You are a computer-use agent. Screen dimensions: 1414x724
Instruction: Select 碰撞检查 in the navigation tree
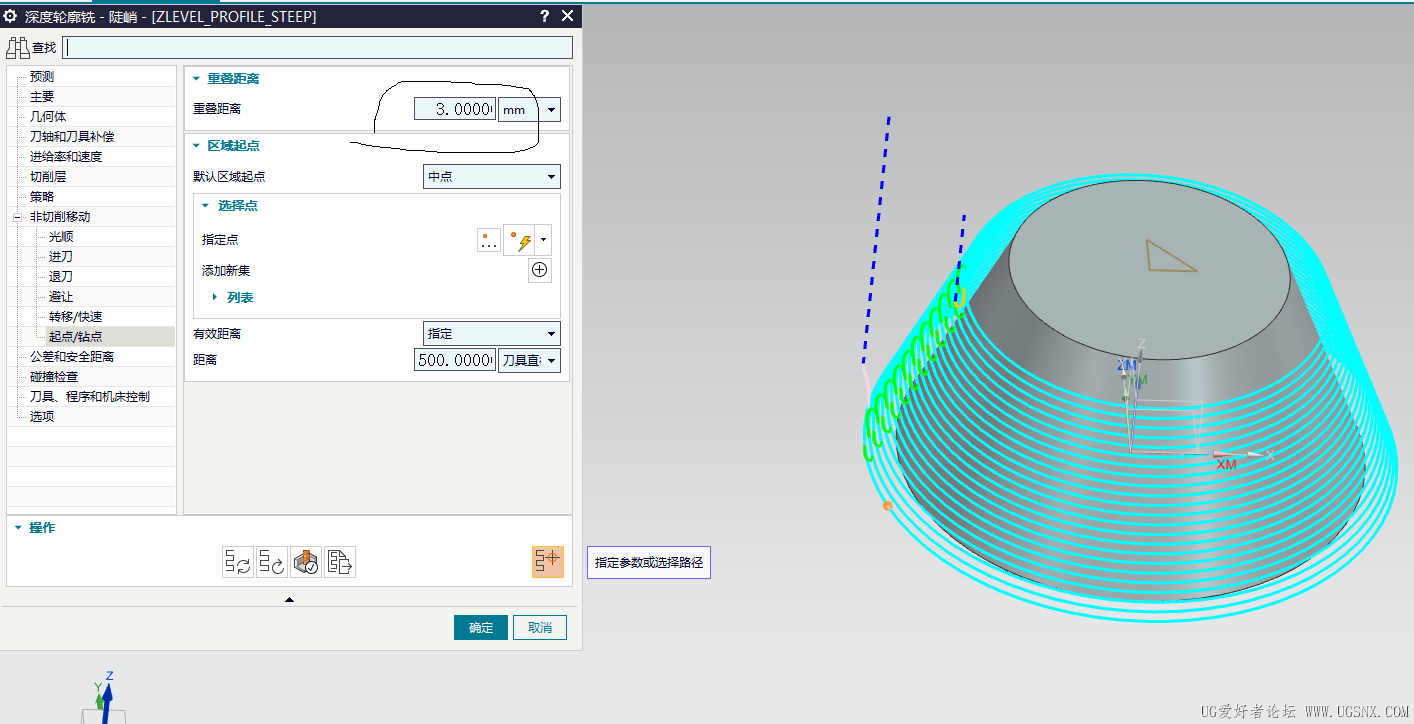[54, 377]
